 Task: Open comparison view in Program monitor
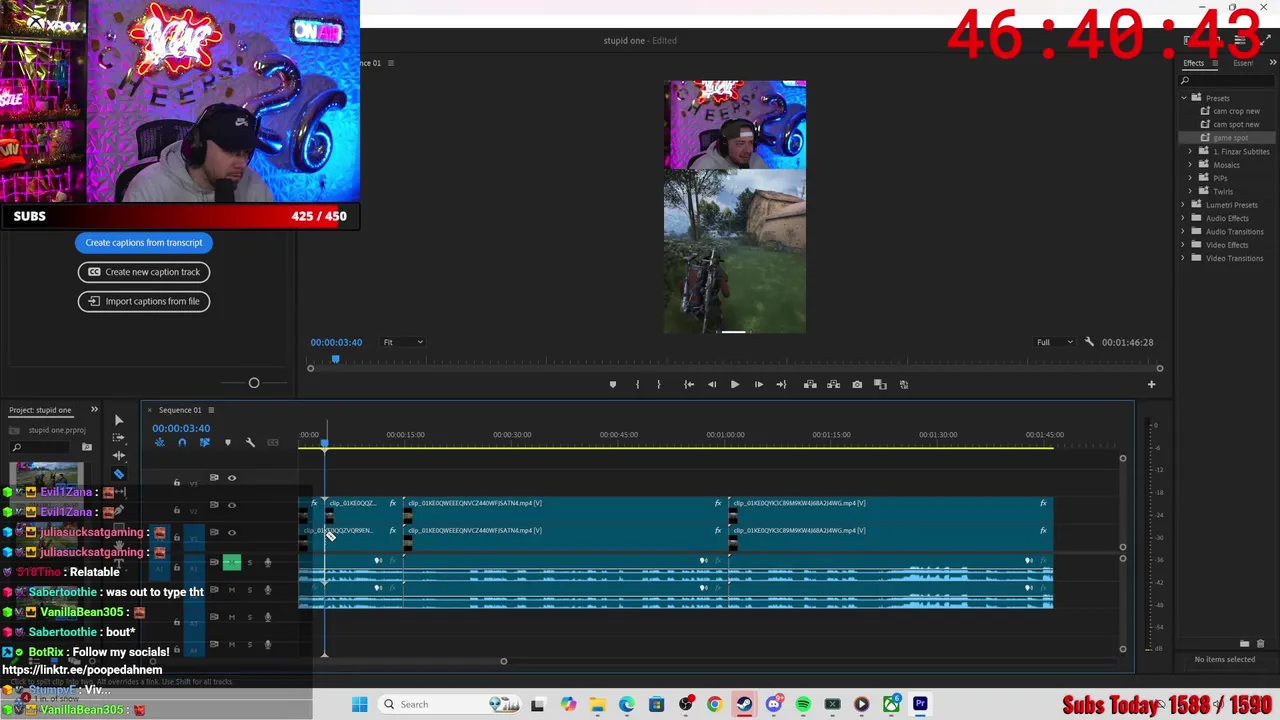pos(880,384)
